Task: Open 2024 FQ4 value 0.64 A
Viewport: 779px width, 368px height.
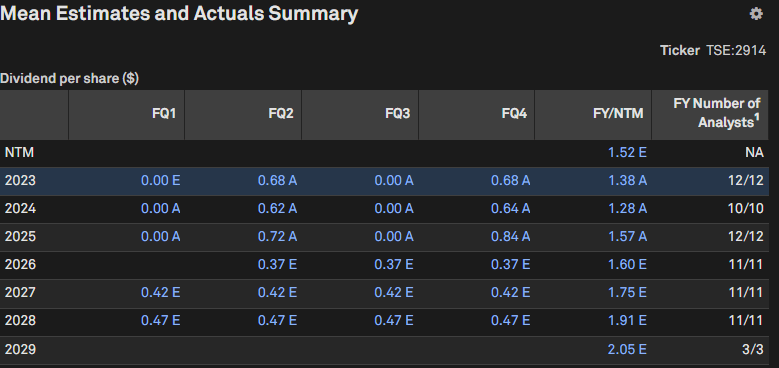Action: click(x=511, y=209)
